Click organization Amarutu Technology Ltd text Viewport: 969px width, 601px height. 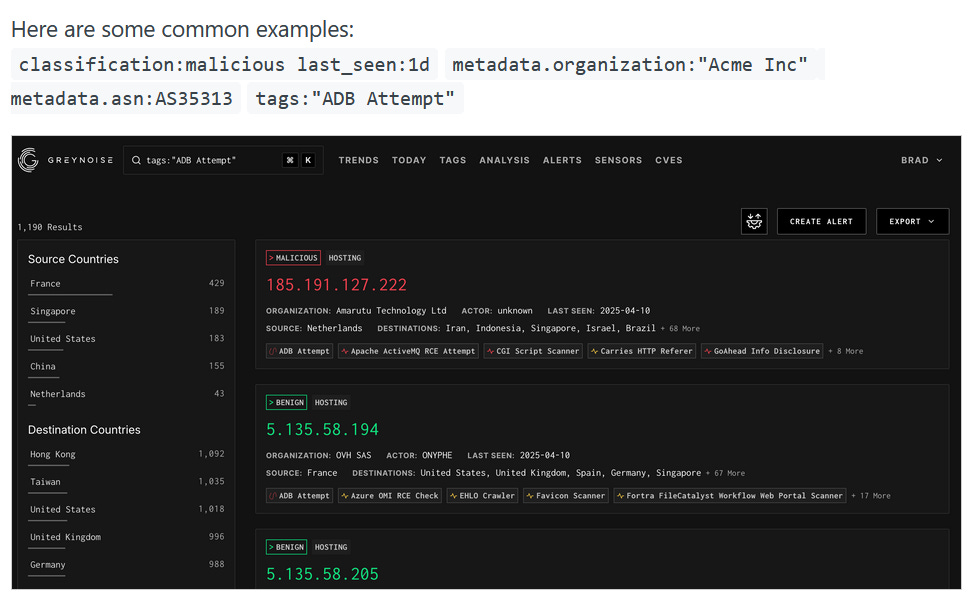391,311
